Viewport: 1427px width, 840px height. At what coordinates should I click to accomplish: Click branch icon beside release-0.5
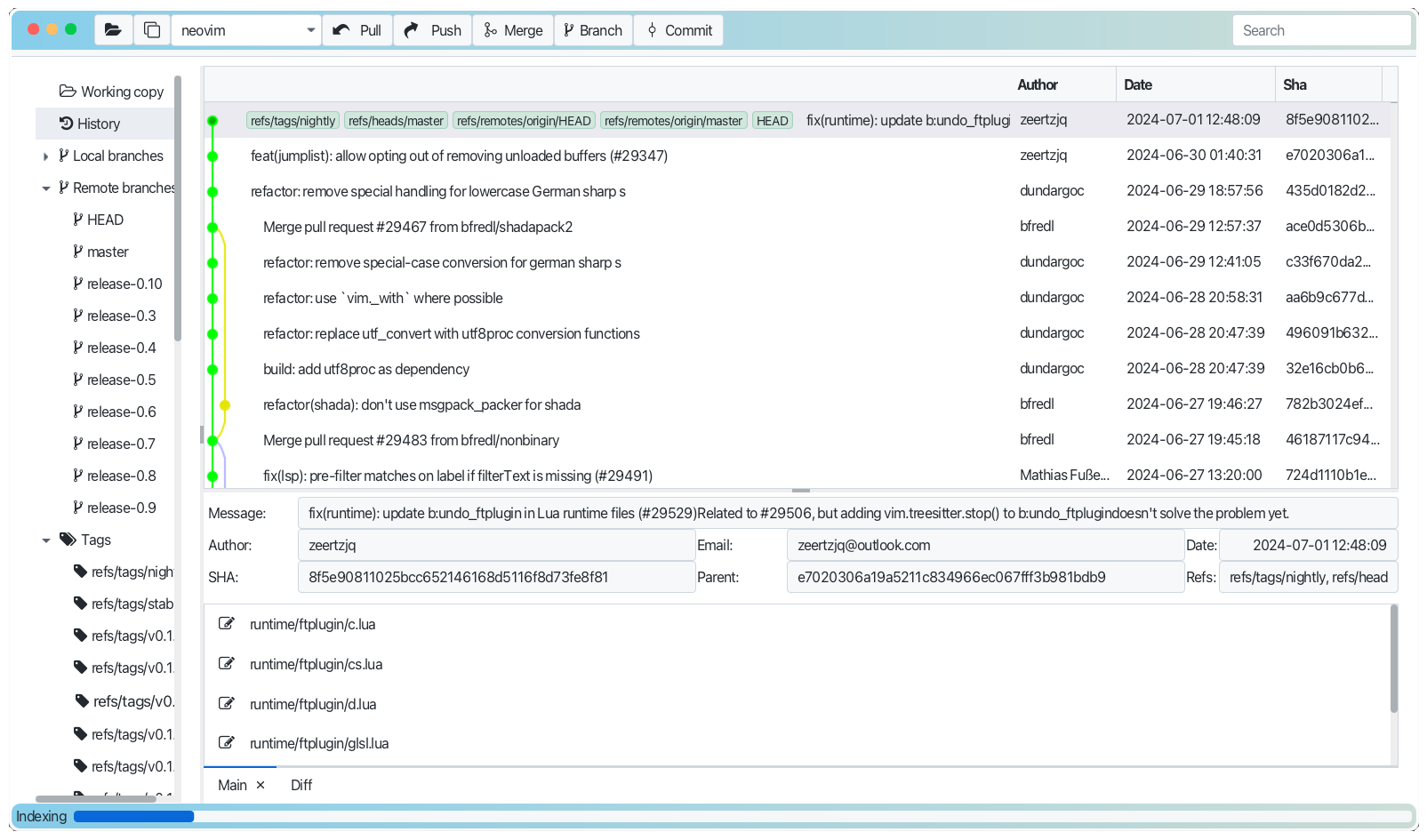tap(77, 379)
